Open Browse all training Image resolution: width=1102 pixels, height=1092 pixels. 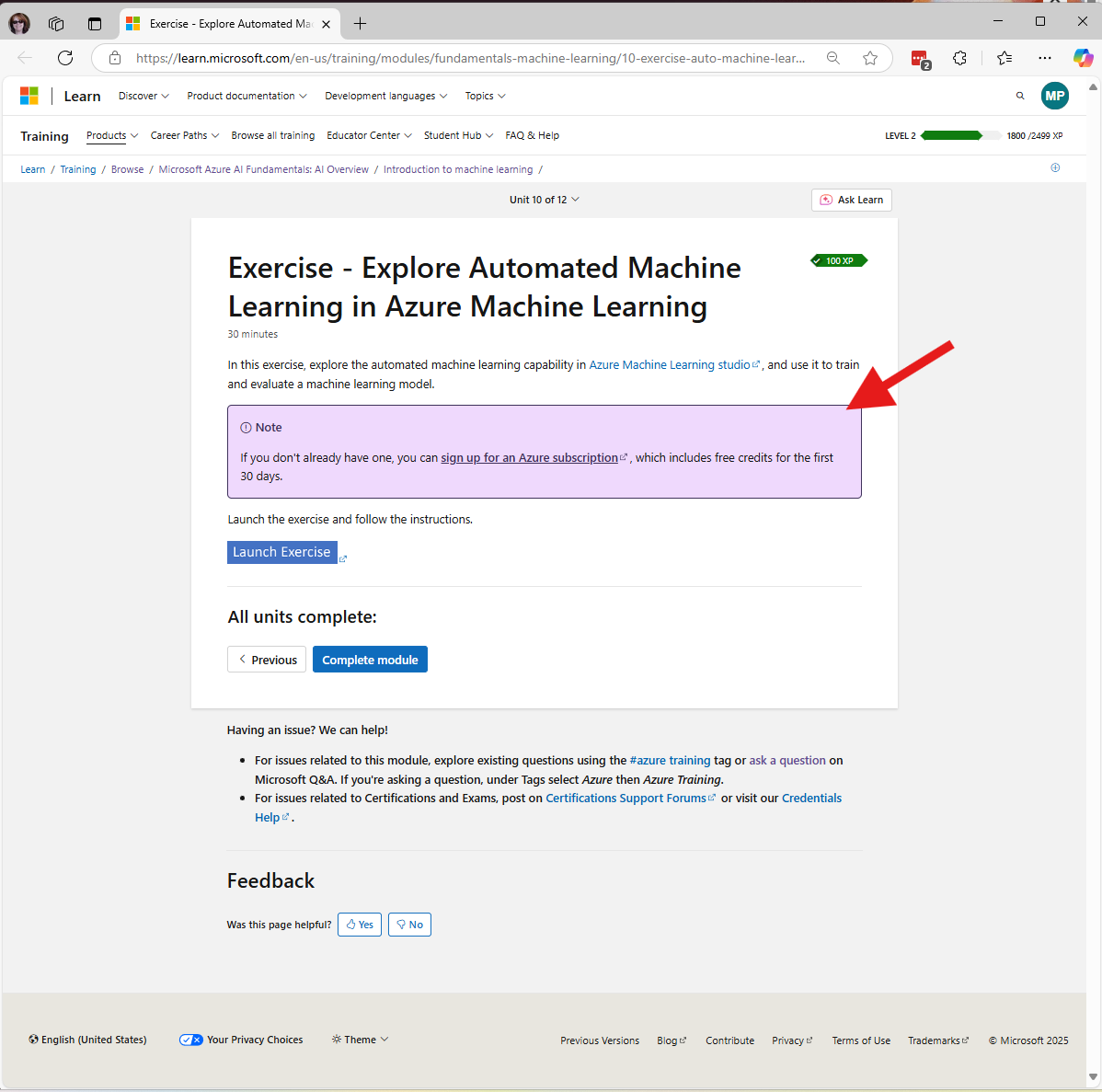click(x=272, y=135)
